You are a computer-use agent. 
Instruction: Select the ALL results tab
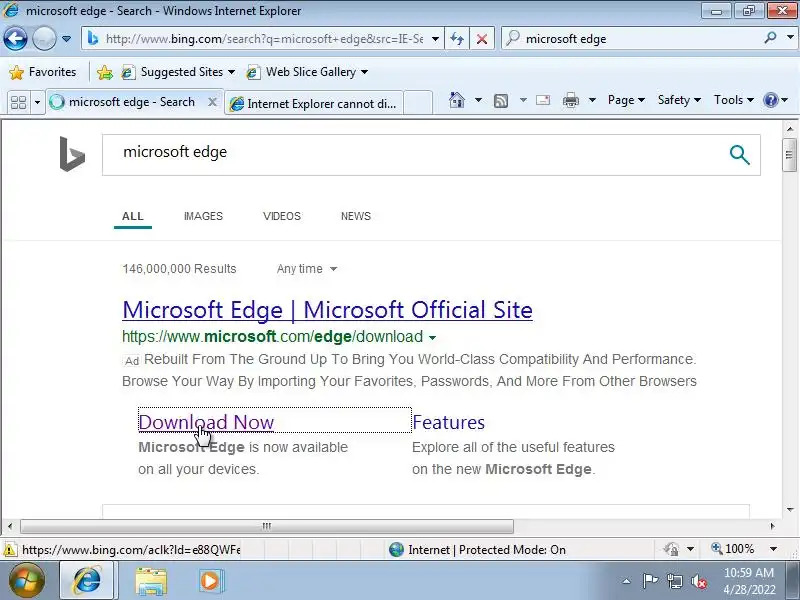coord(133,216)
